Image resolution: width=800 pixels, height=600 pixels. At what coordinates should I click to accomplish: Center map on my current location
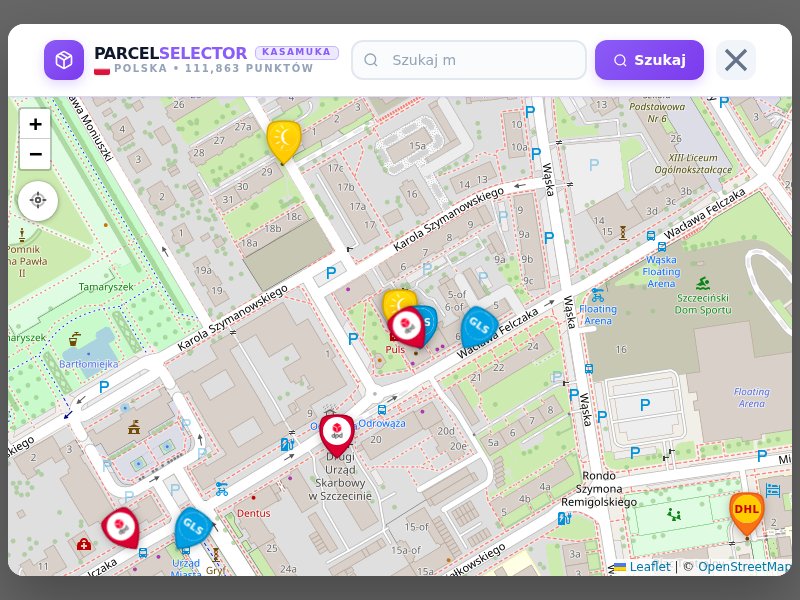tap(38, 200)
